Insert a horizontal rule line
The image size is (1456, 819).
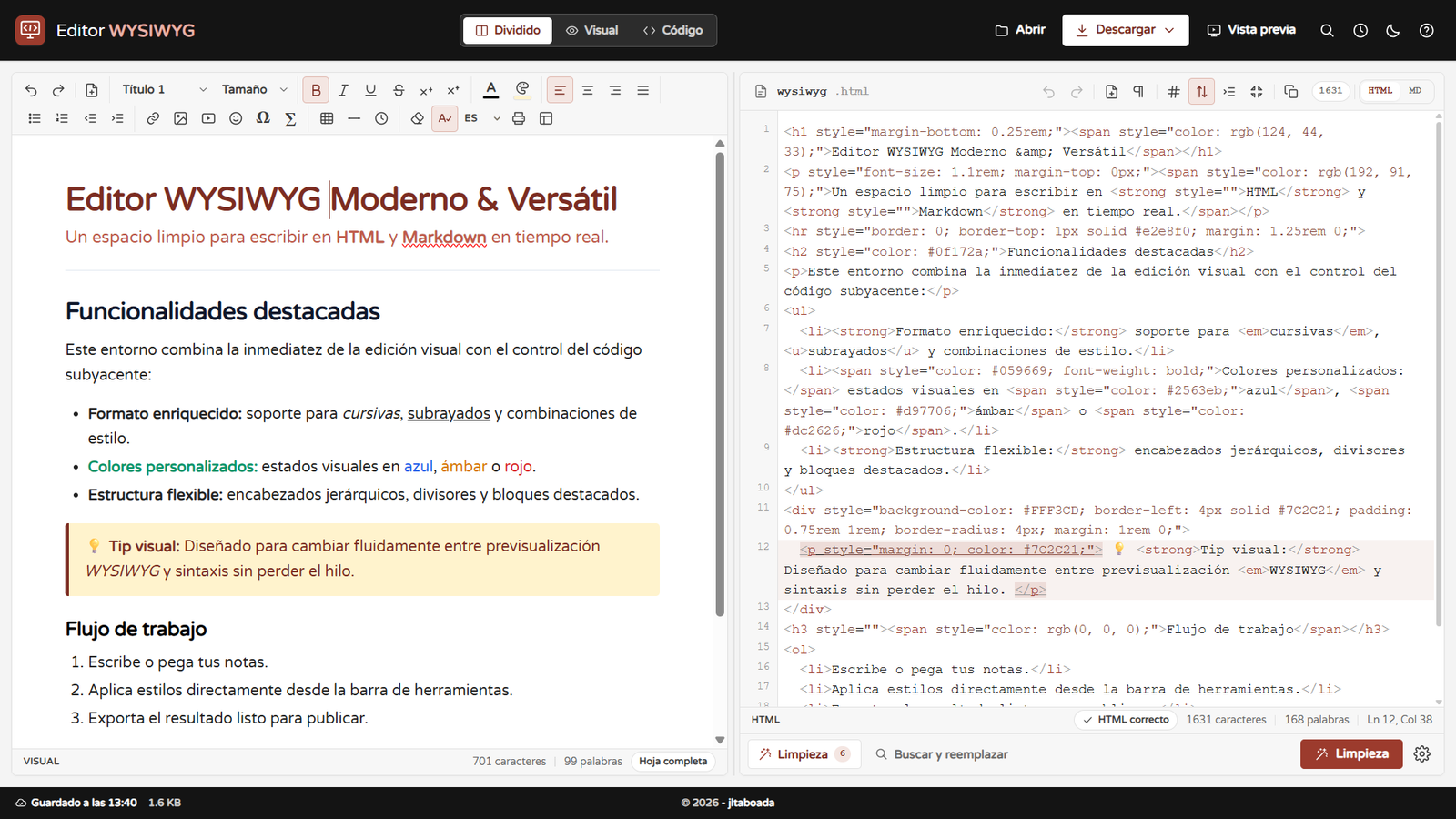click(x=354, y=118)
